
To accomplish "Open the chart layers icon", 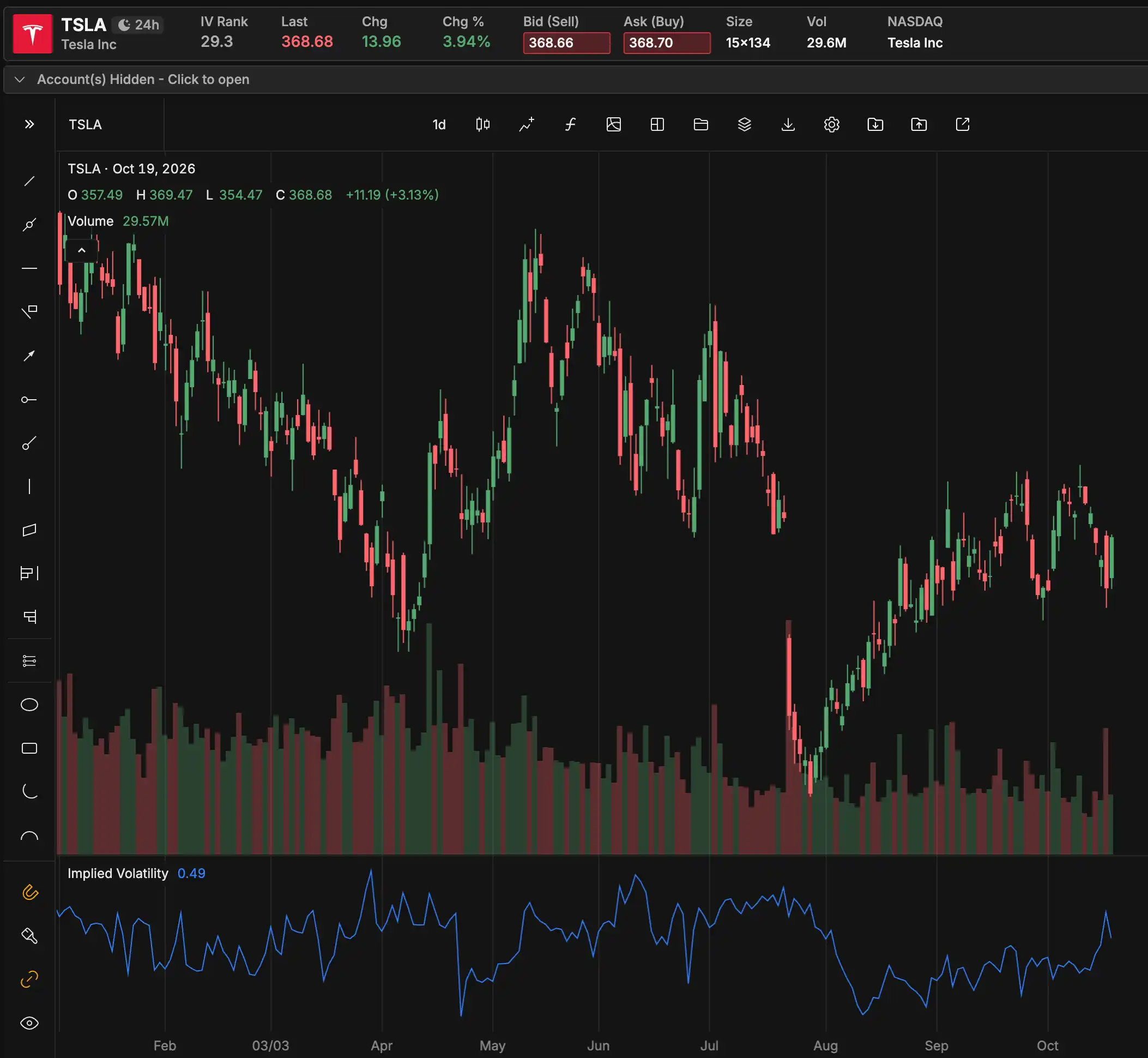I will click(744, 124).
